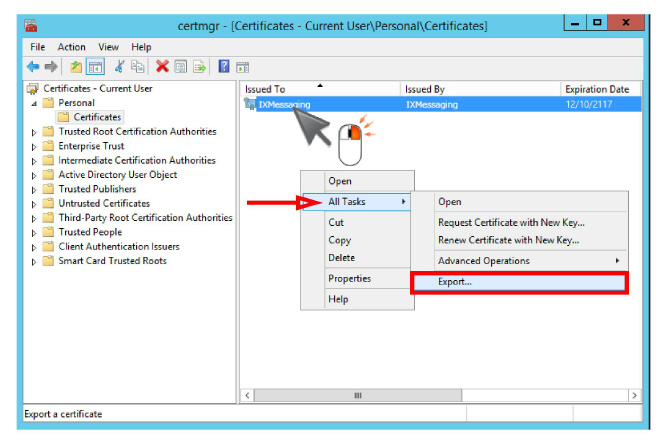Click the Cut scissors toolbar icon
The image size is (667, 445).
[120, 67]
